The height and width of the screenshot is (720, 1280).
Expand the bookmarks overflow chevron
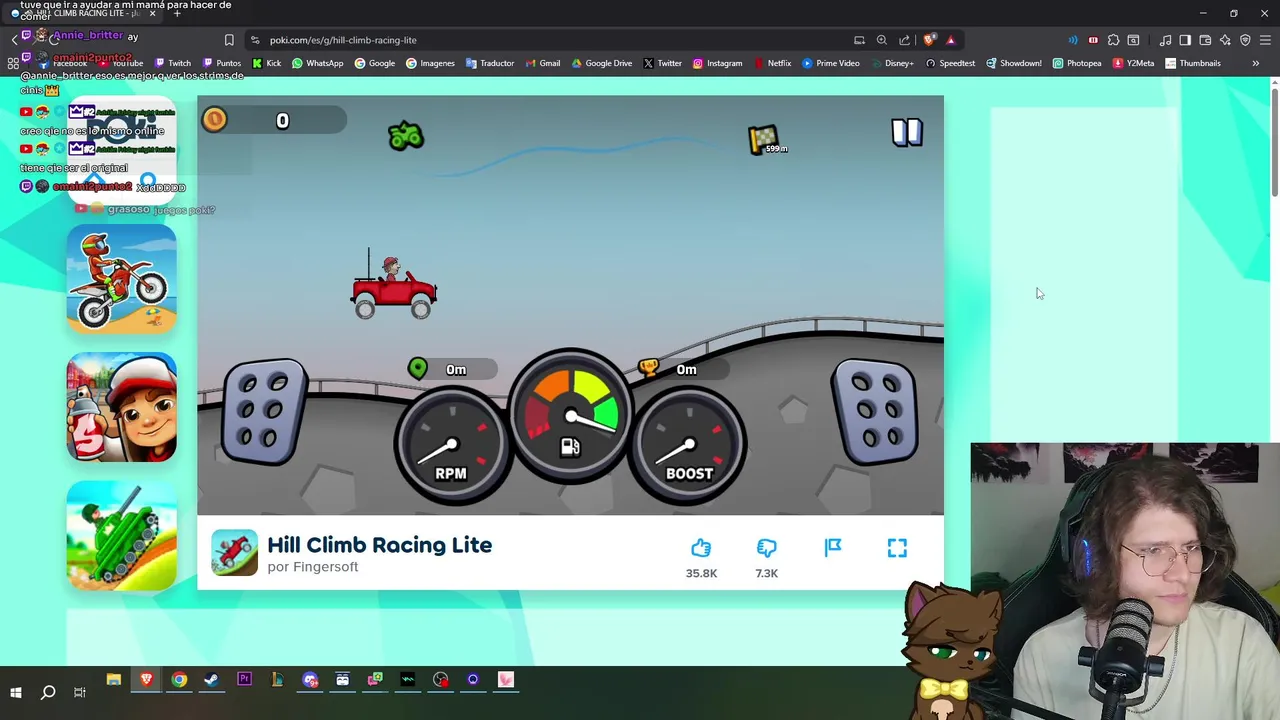point(1255,63)
